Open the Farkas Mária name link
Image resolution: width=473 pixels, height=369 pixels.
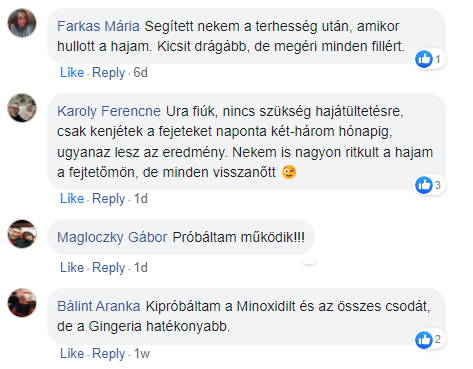[x=98, y=26]
